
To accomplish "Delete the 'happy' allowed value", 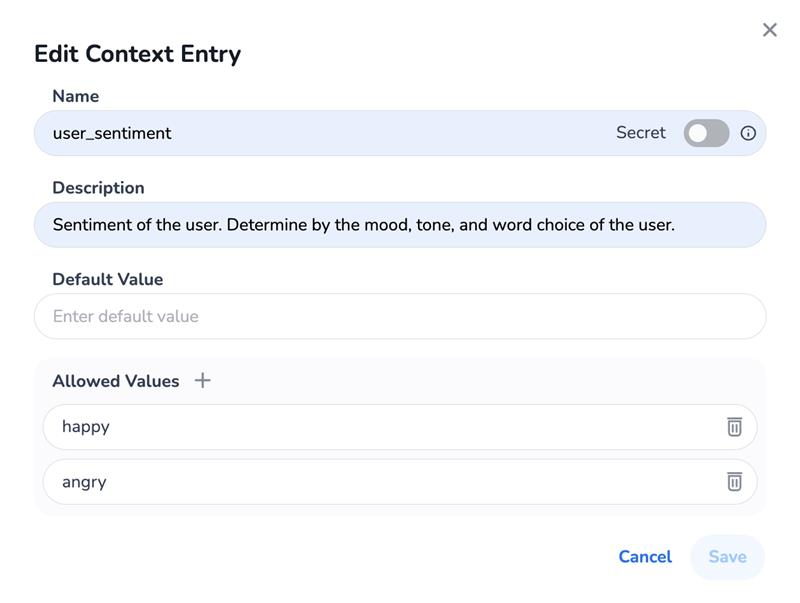I will click(734, 427).
